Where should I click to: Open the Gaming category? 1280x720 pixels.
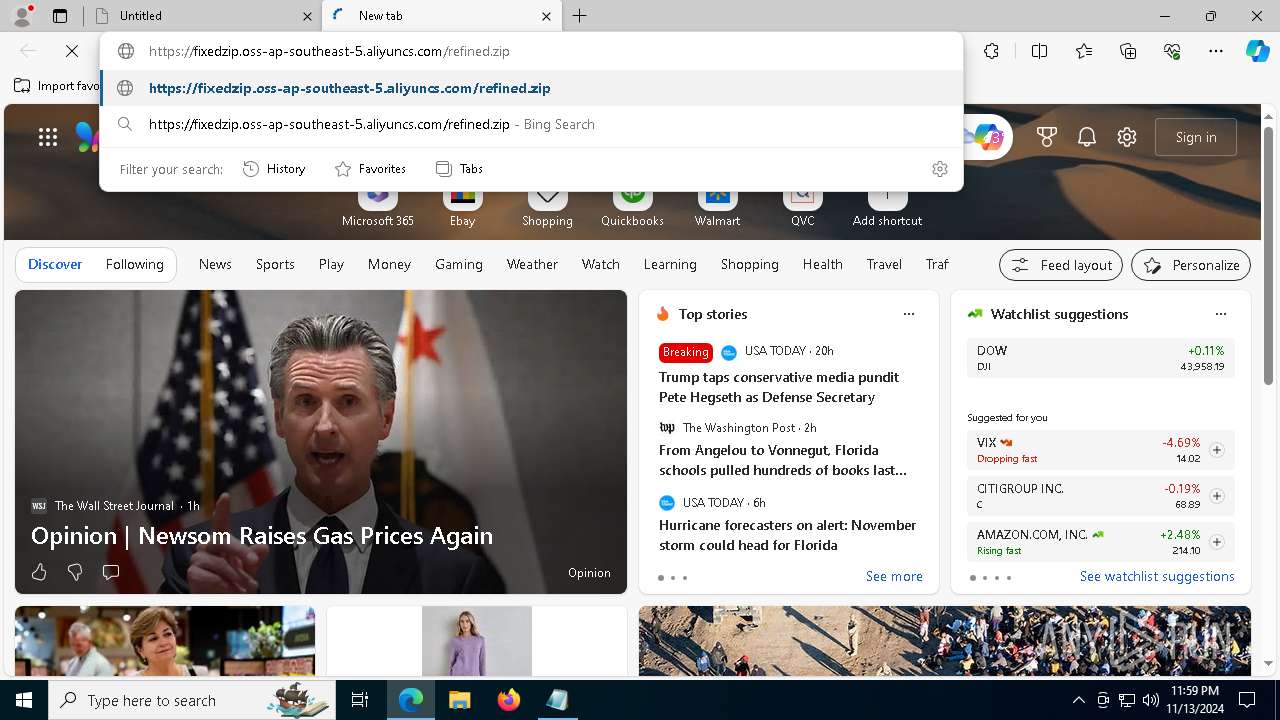459,264
